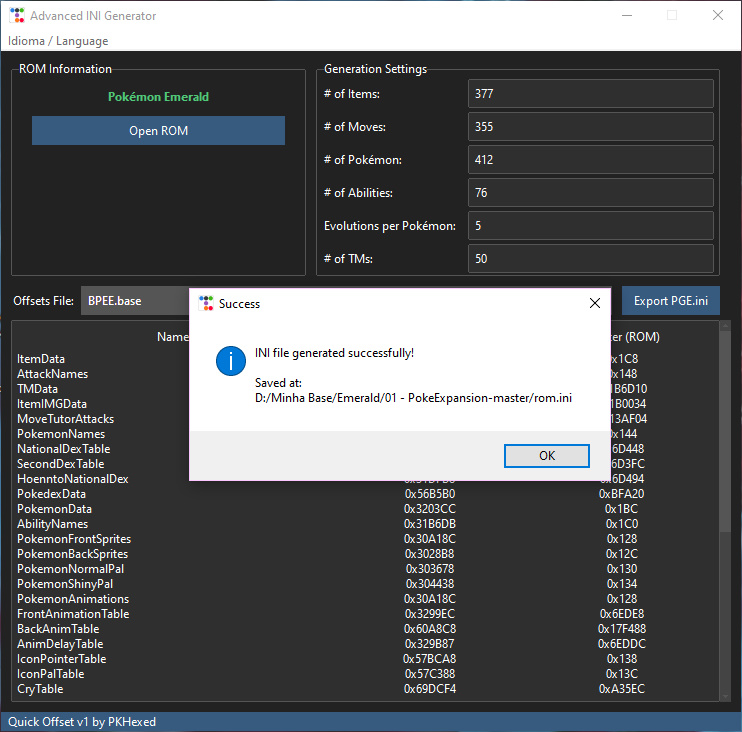Viewport: 742px width, 732px height.
Task: Click the # of TMs field
Action: 590,259
